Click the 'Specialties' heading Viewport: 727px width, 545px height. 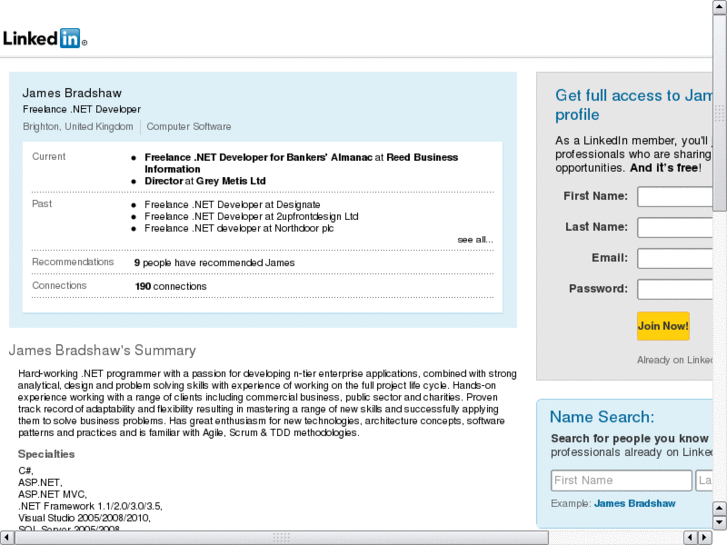tap(46, 454)
